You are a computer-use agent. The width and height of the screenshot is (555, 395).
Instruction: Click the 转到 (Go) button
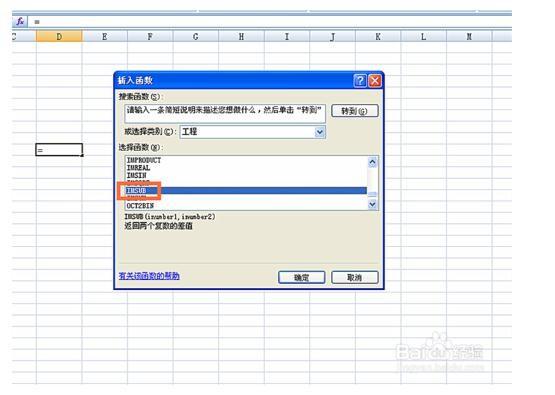point(355,111)
